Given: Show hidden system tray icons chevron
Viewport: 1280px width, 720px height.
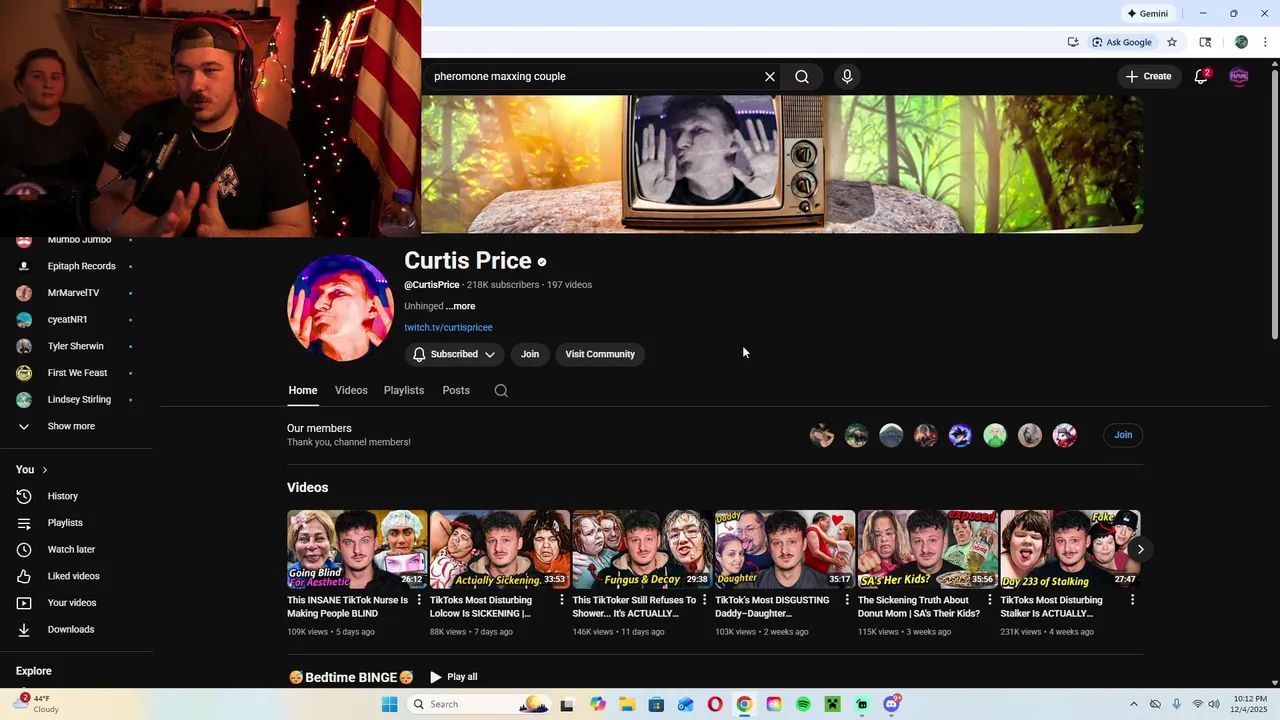Looking at the screenshot, I should (1133, 704).
